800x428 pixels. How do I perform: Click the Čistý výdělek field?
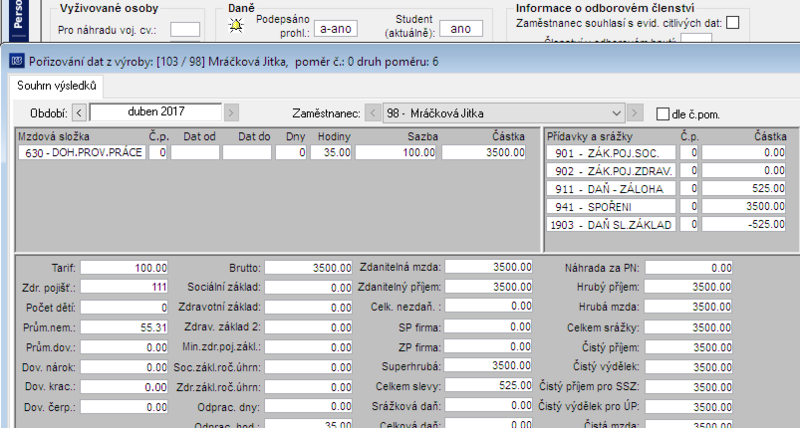tap(689, 367)
